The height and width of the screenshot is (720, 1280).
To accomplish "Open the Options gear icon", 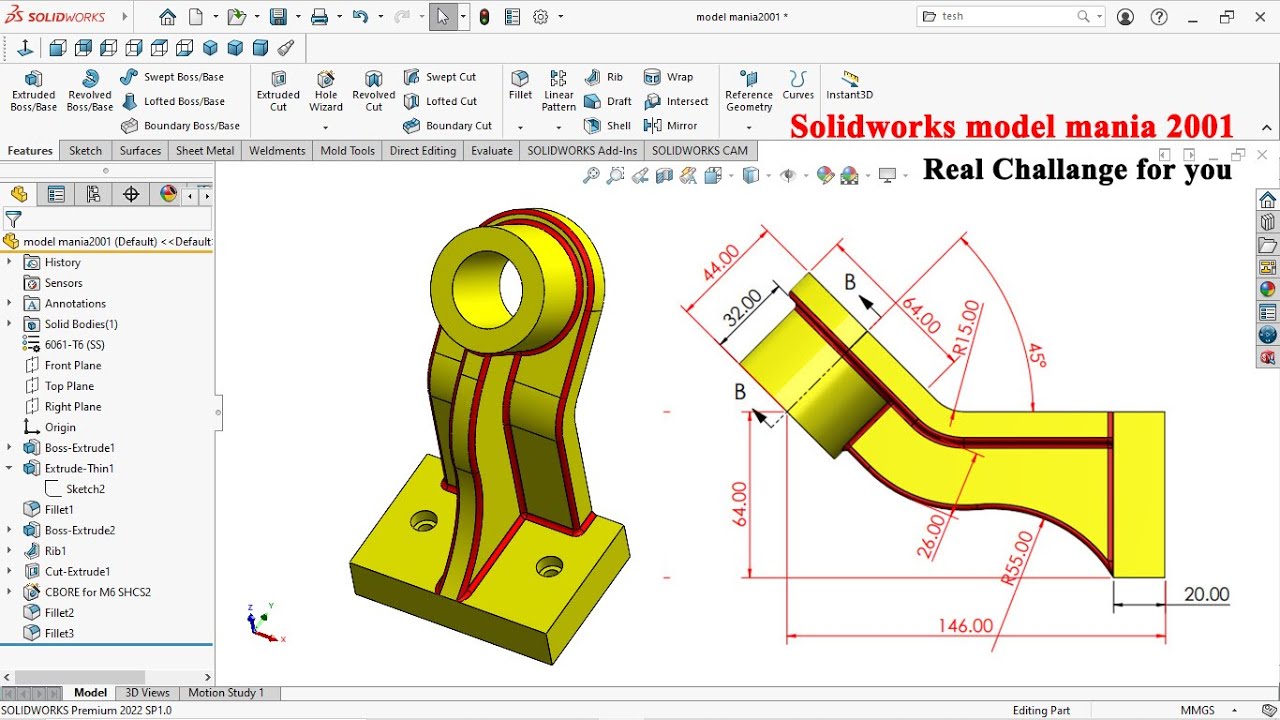I will pos(541,17).
